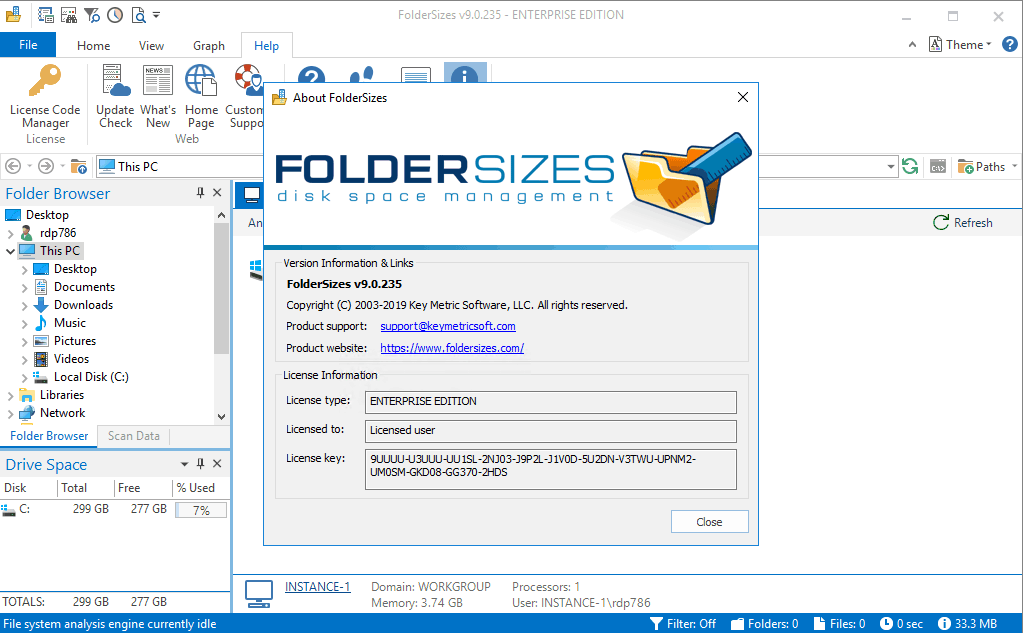Expand the Network tree node
1023x633 pixels.
(x=10, y=414)
